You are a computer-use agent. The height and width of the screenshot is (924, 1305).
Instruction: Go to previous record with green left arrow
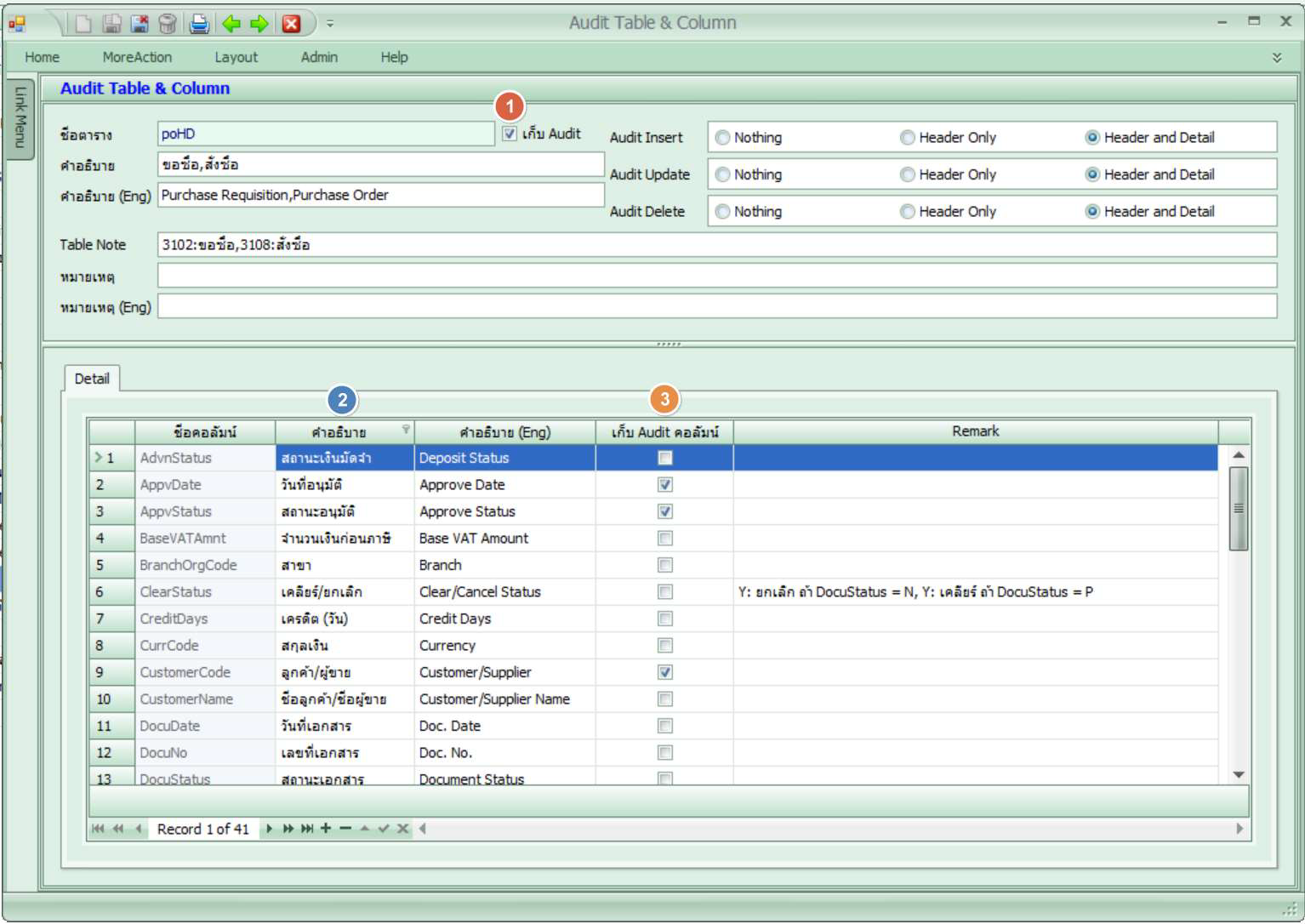click(x=231, y=24)
